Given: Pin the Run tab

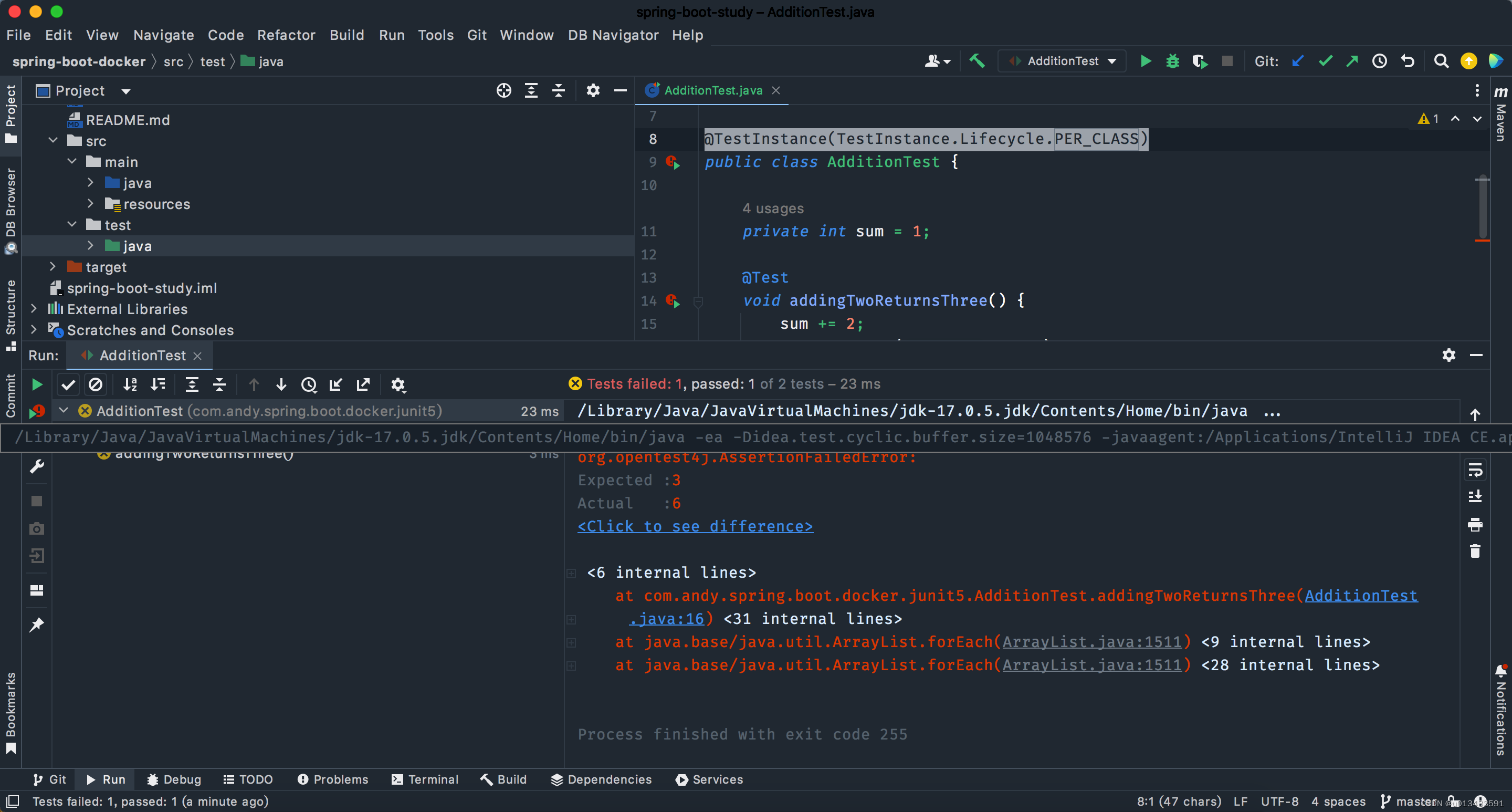Looking at the screenshot, I should pos(36,624).
